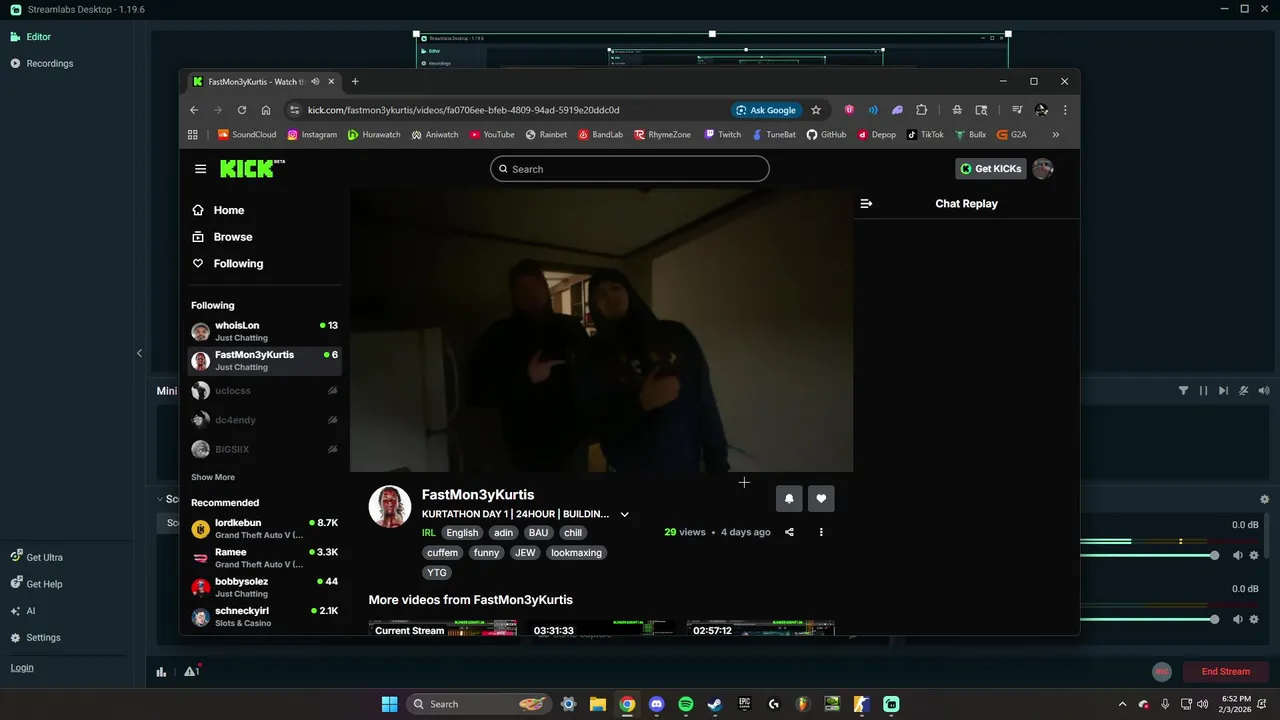Click the Windows Start button
This screenshot has width=1280, height=720.
click(x=389, y=704)
